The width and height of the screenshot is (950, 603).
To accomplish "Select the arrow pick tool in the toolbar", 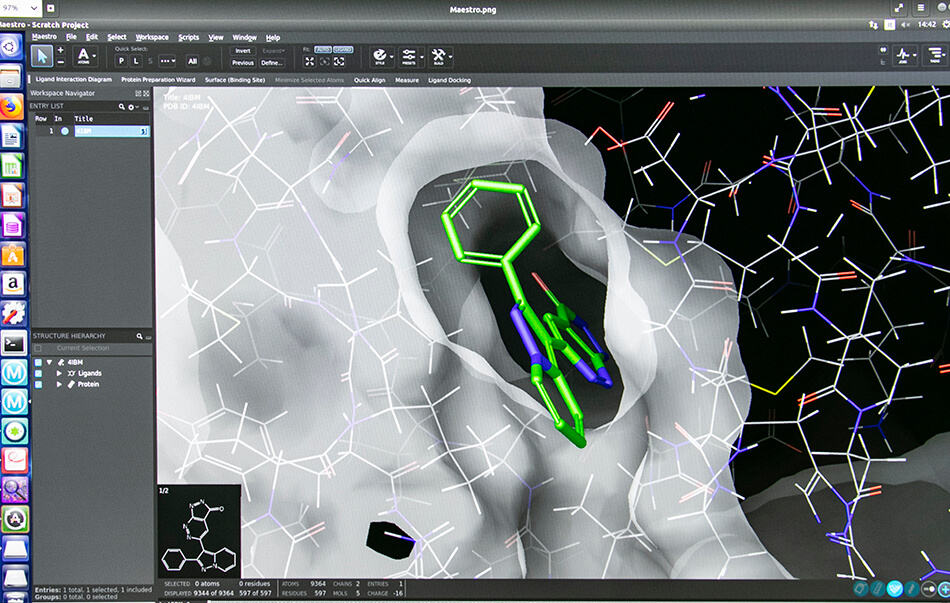I will tap(42, 56).
